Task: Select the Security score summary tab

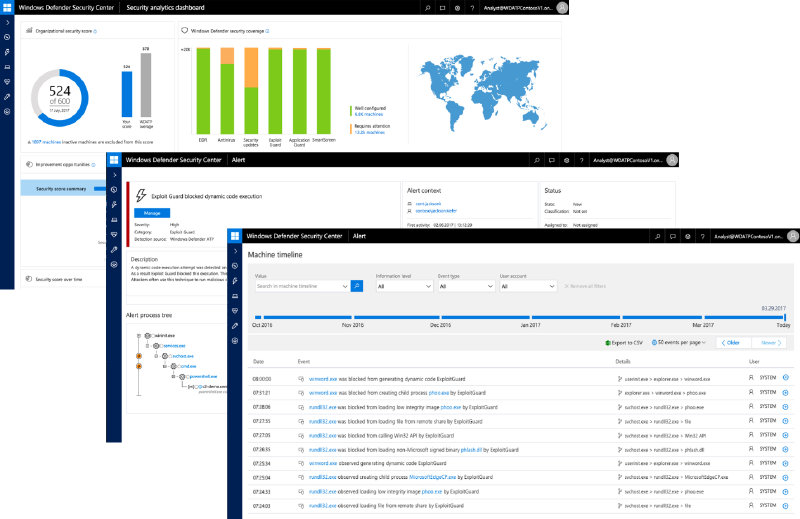Action: pos(62,187)
